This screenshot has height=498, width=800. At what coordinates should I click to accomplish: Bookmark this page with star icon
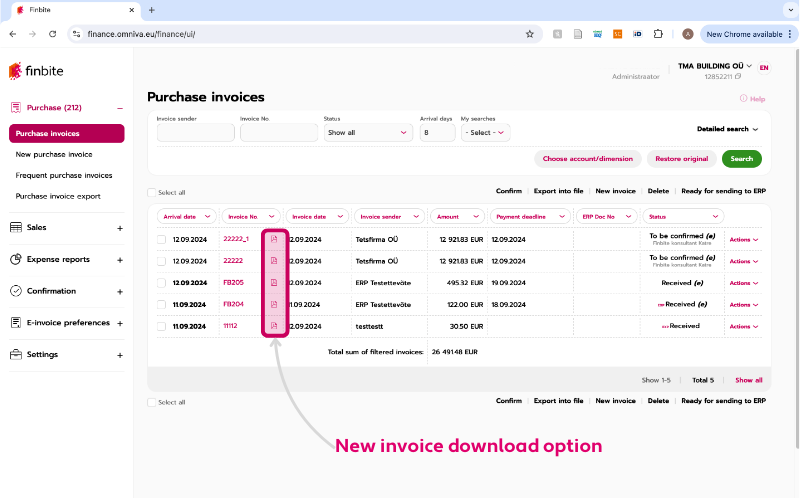[x=529, y=33]
